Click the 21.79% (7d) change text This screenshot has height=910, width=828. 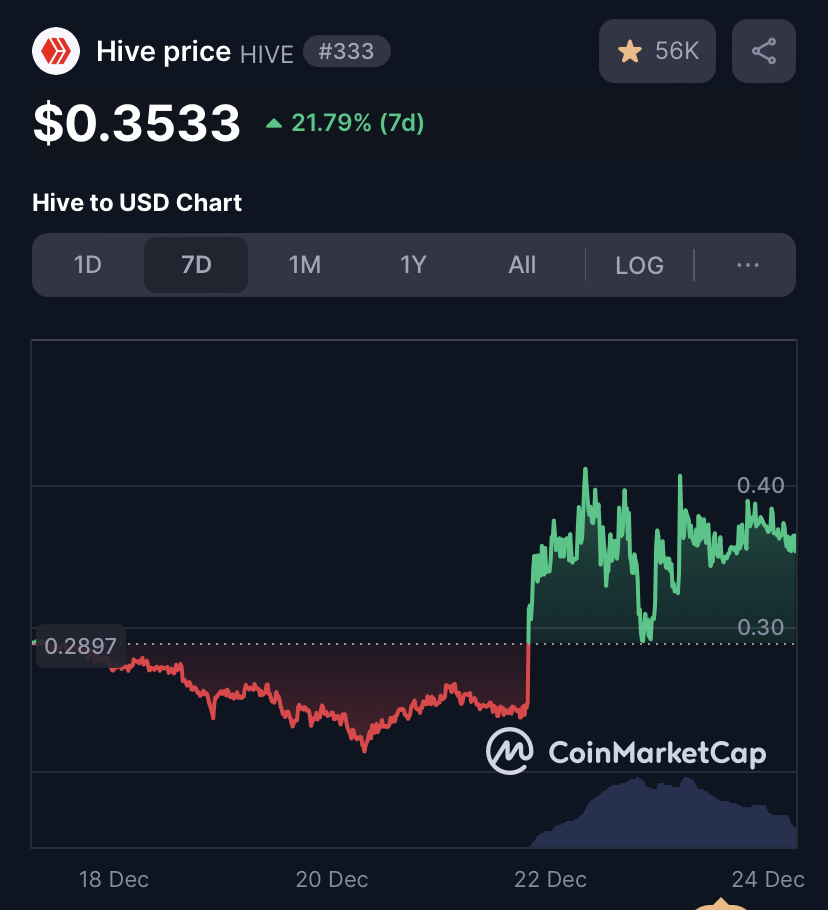(x=357, y=123)
